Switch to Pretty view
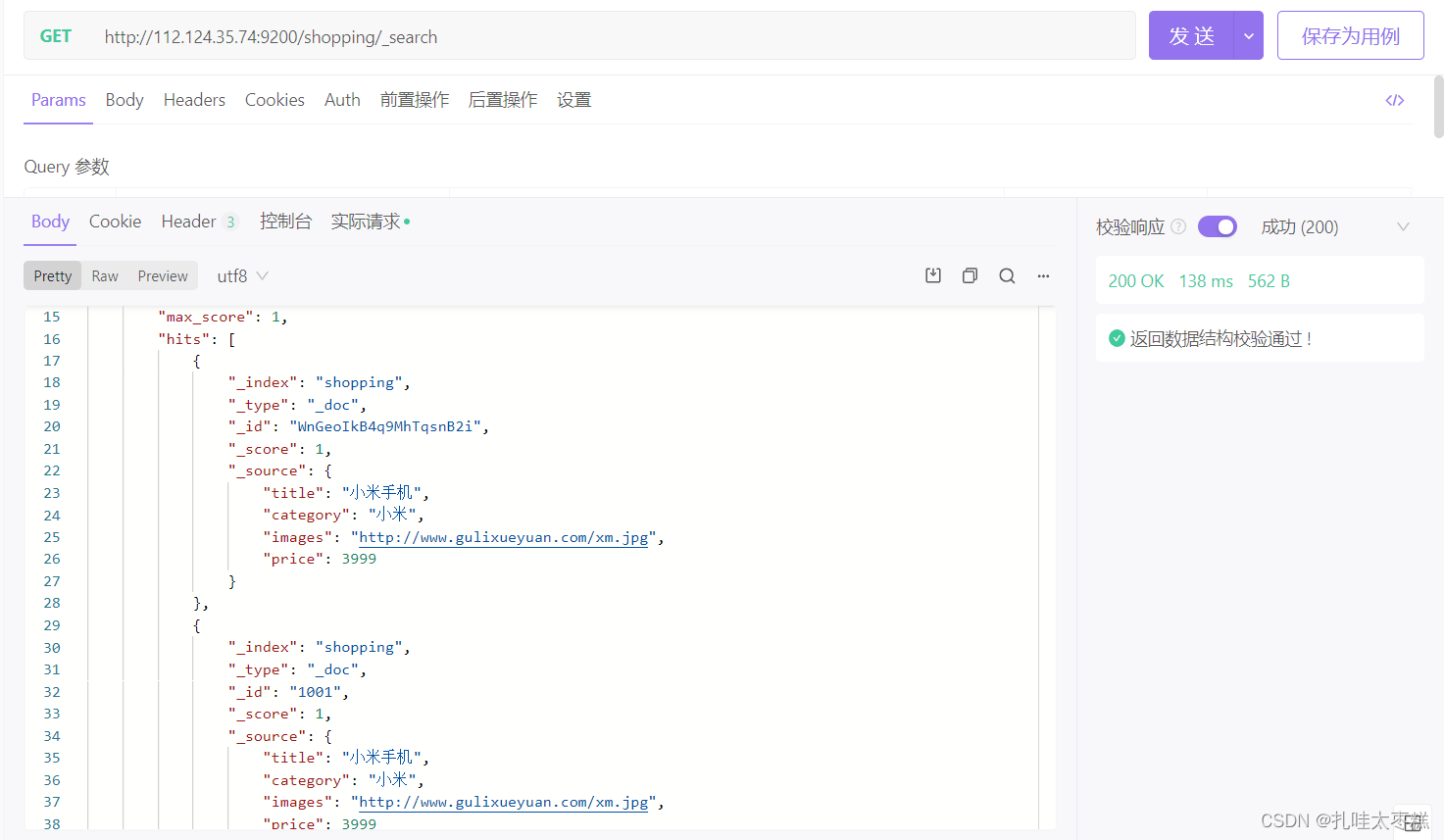The width and height of the screenshot is (1444, 840). [x=53, y=276]
